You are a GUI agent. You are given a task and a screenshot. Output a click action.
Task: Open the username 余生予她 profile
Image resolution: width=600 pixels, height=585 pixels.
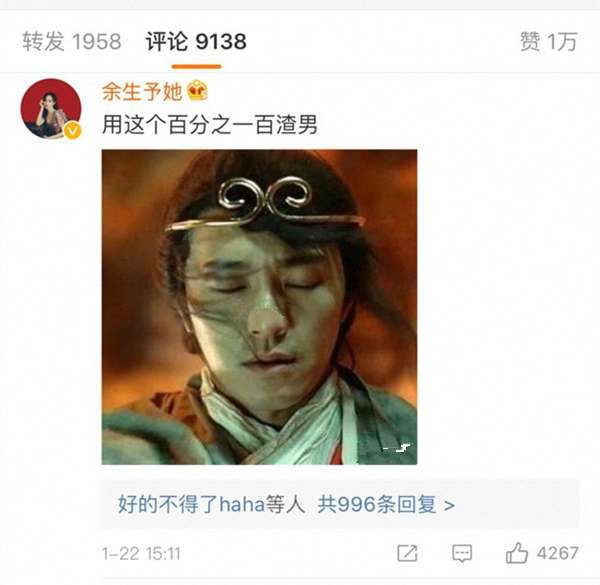(x=142, y=92)
